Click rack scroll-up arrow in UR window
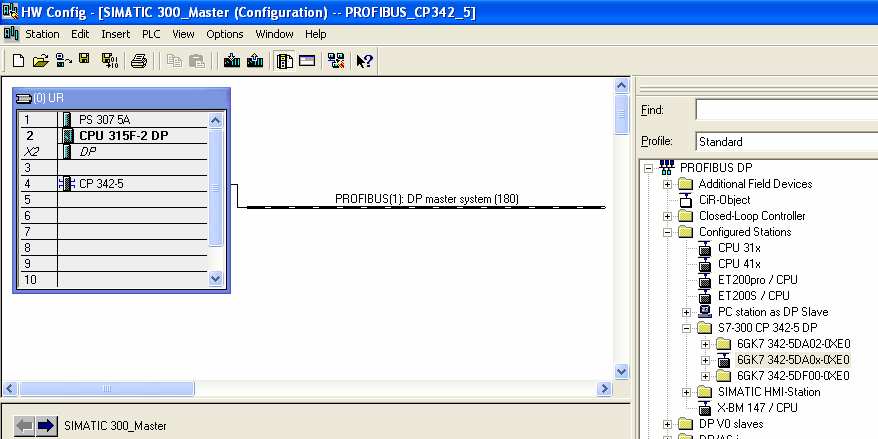 [x=216, y=120]
